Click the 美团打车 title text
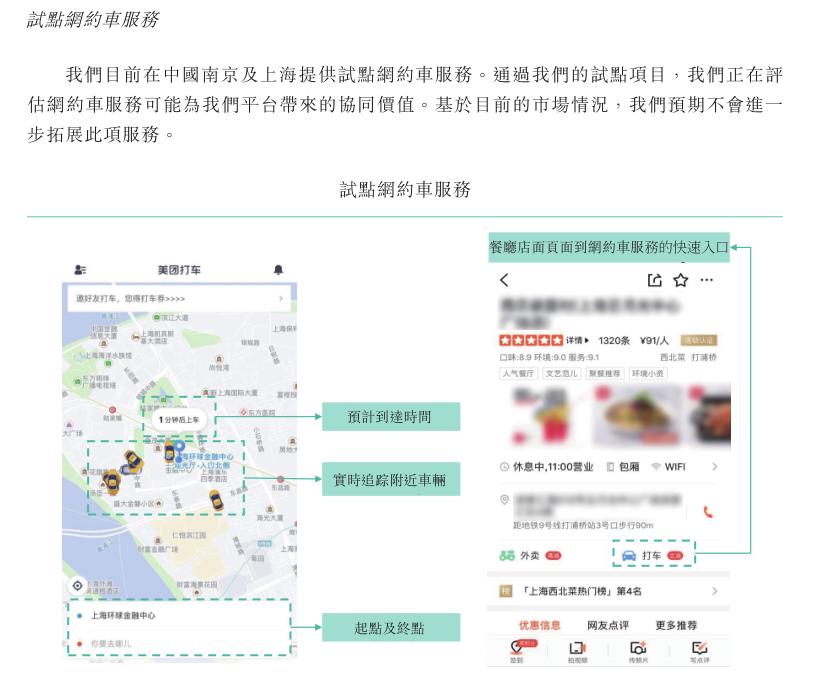This screenshot has width=825, height=691. tap(179, 270)
